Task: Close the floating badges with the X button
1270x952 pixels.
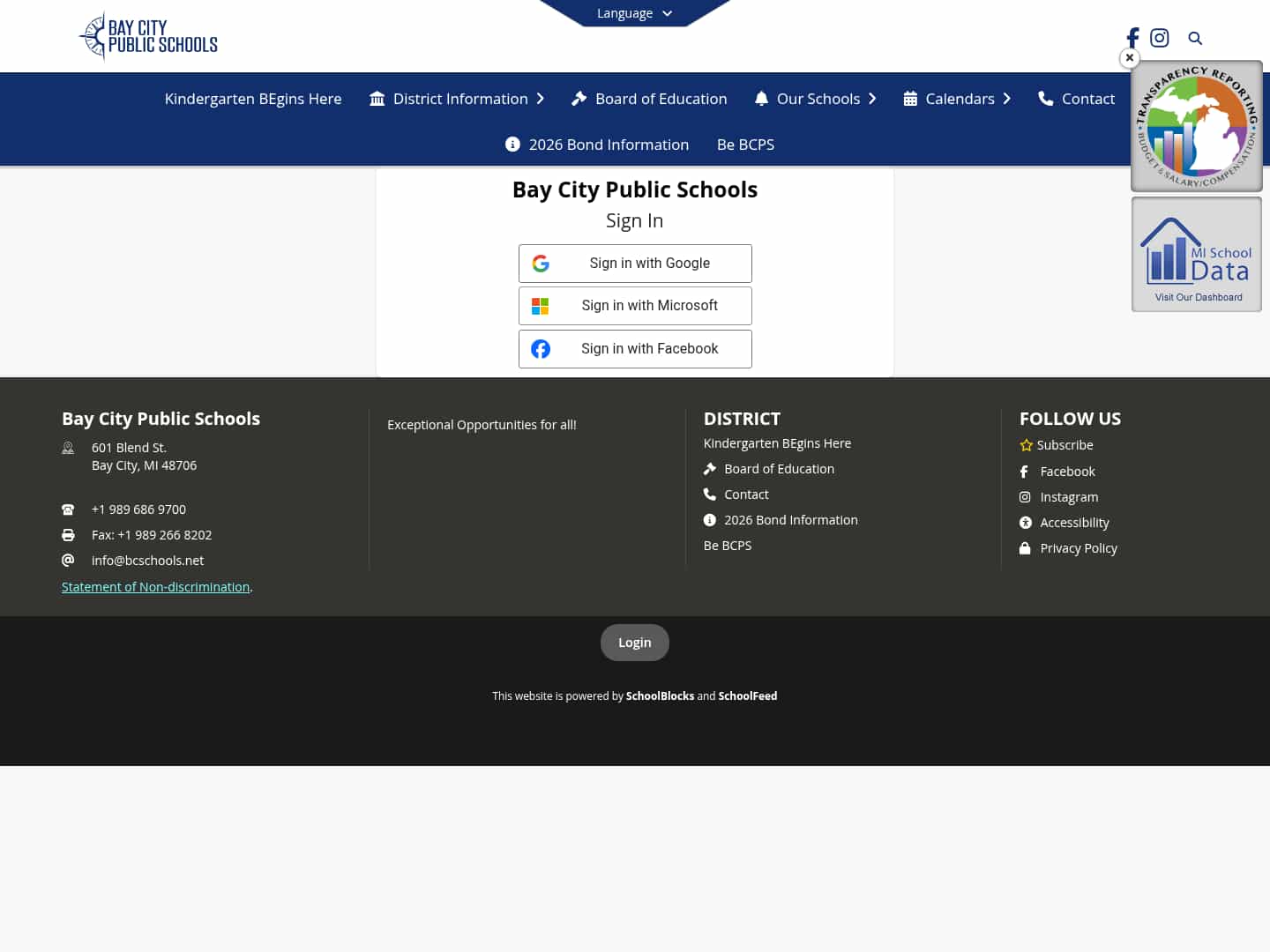Action: (1130, 58)
